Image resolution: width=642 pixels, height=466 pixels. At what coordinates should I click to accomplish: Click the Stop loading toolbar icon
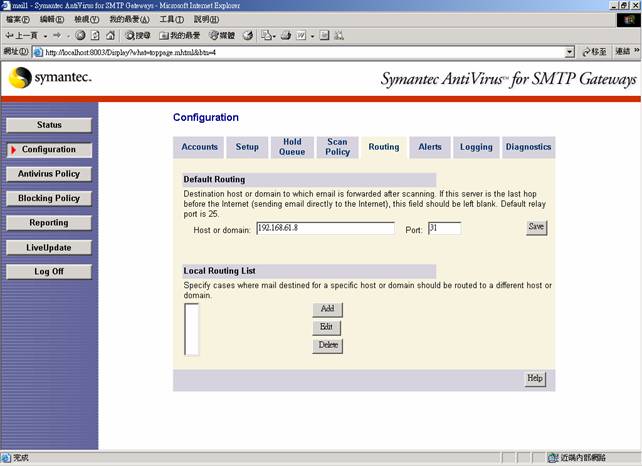coord(80,36)
